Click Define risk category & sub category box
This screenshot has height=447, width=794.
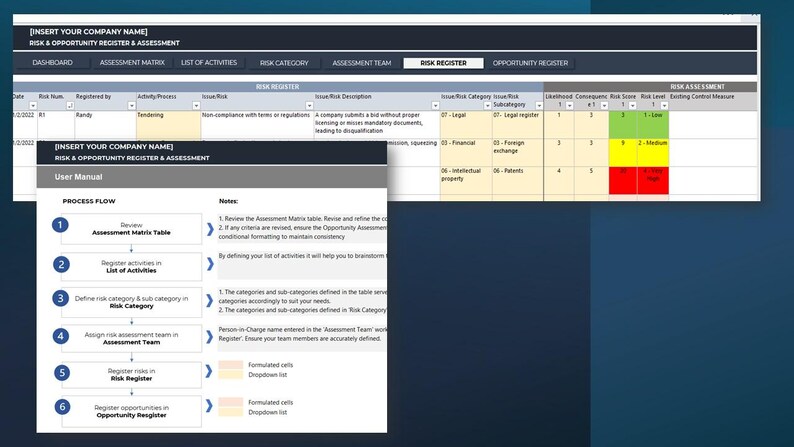pyautogui.click(x=132, y=302)
